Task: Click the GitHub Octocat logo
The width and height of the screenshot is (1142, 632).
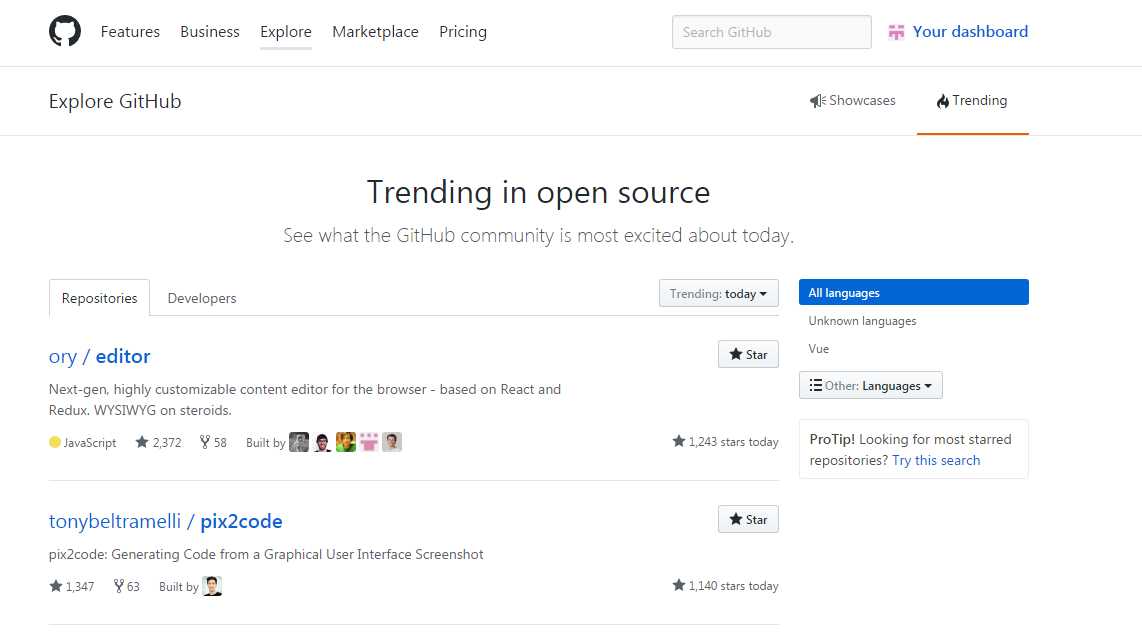Action: [x=65, y=31]
